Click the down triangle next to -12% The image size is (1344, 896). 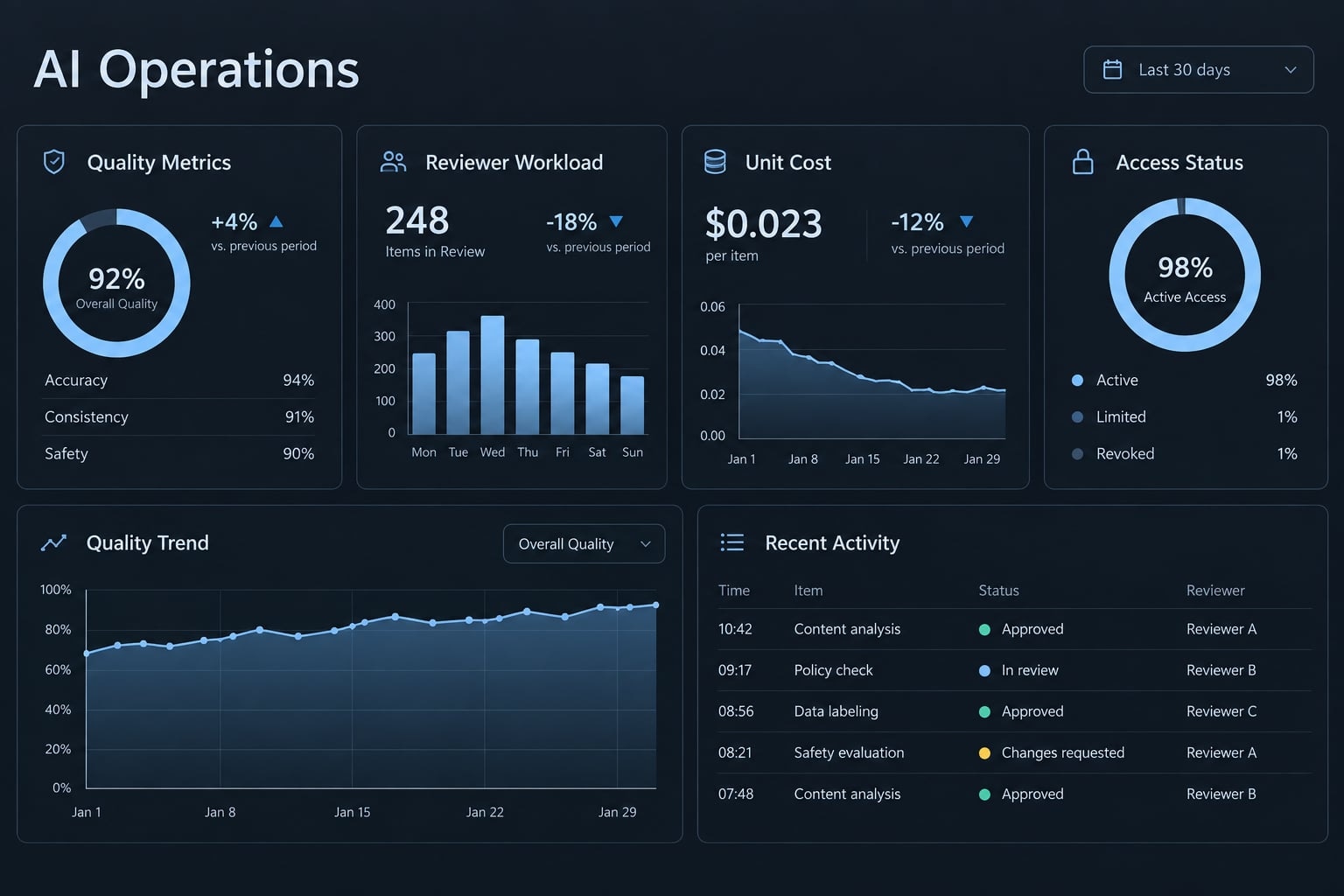click(x=966, y=221)
